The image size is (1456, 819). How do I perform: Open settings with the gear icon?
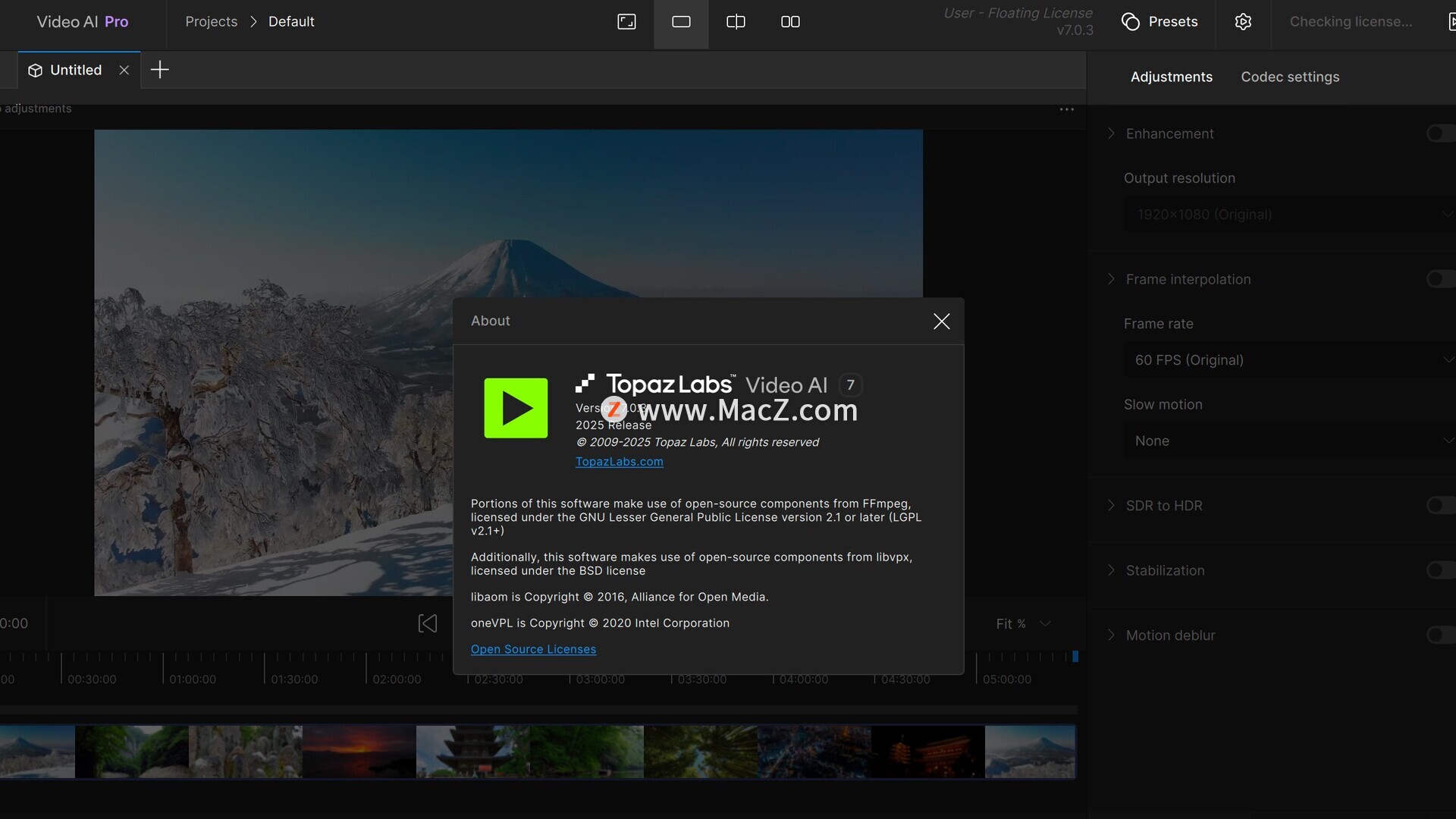(x=1243, y=22)
